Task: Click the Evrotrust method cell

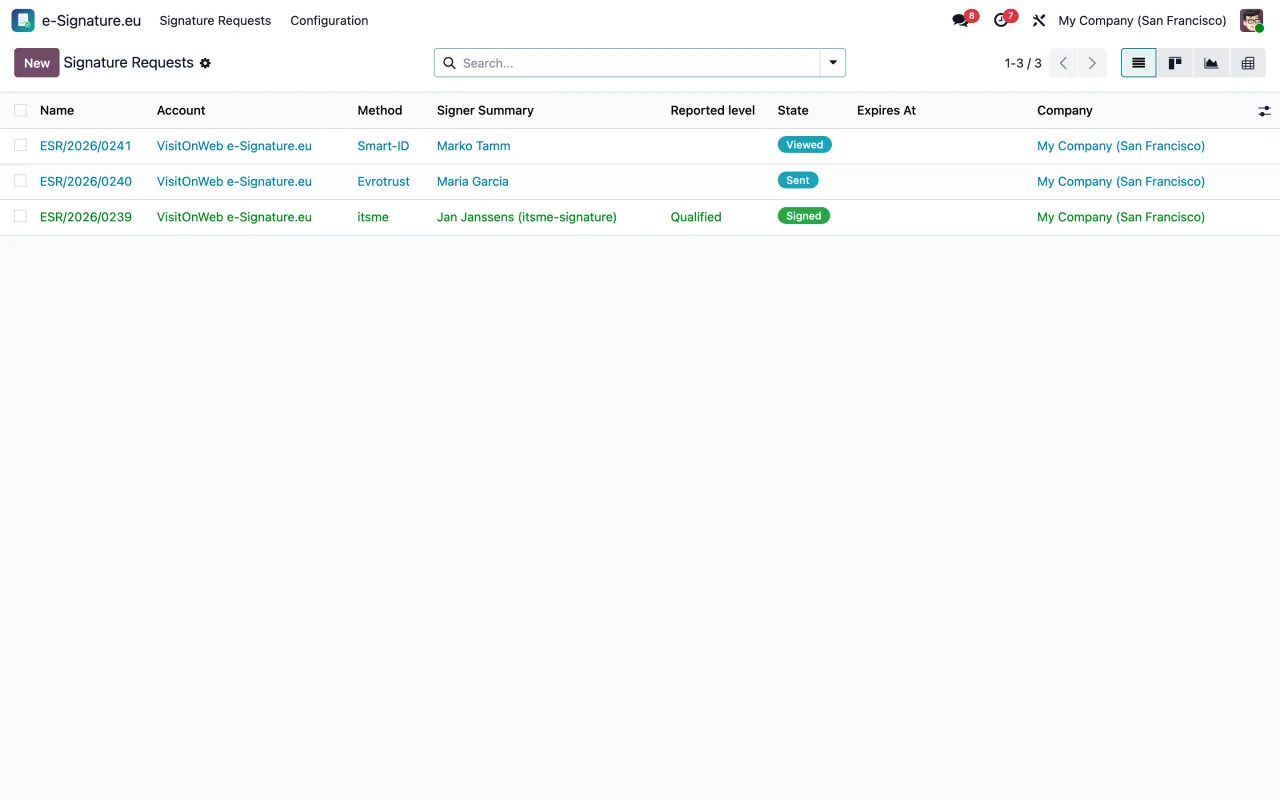Action: tap(384, 181)
